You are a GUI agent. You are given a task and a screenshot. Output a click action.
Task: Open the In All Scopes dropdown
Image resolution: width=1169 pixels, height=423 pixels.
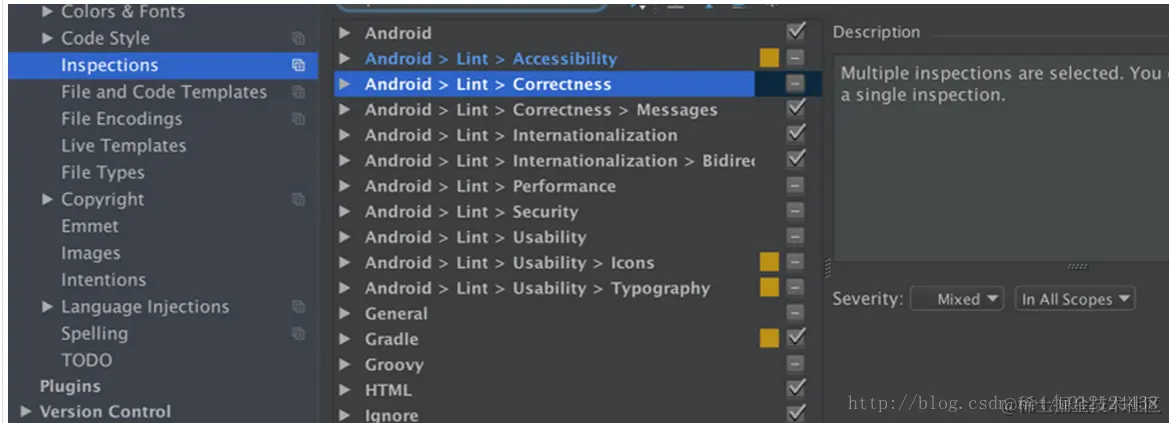(x=1074, y=299)
